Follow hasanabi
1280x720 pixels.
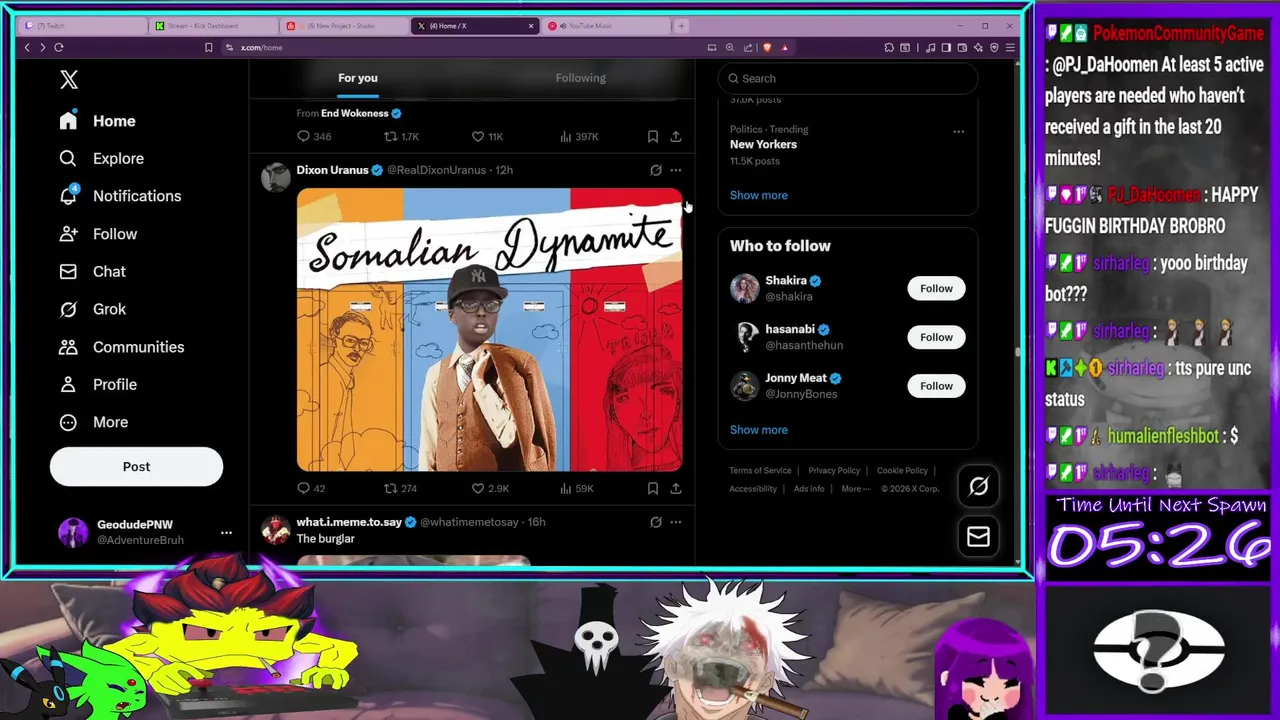point(936,337)
